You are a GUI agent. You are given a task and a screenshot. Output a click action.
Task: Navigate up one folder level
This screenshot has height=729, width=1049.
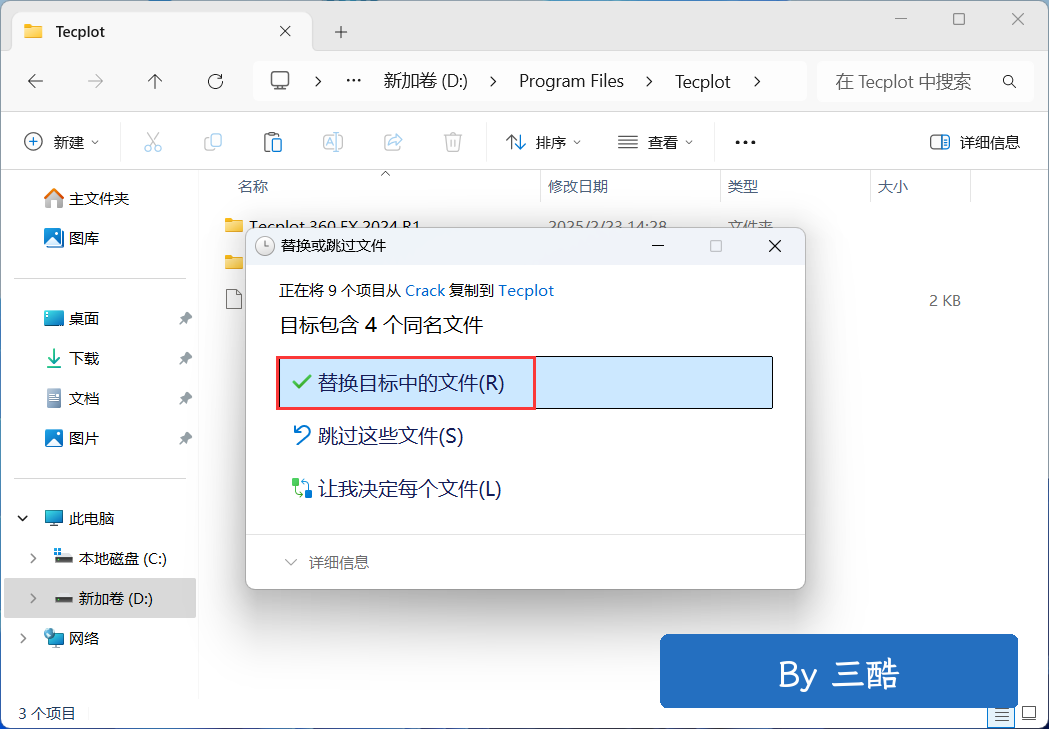click(x=155, y=82)
